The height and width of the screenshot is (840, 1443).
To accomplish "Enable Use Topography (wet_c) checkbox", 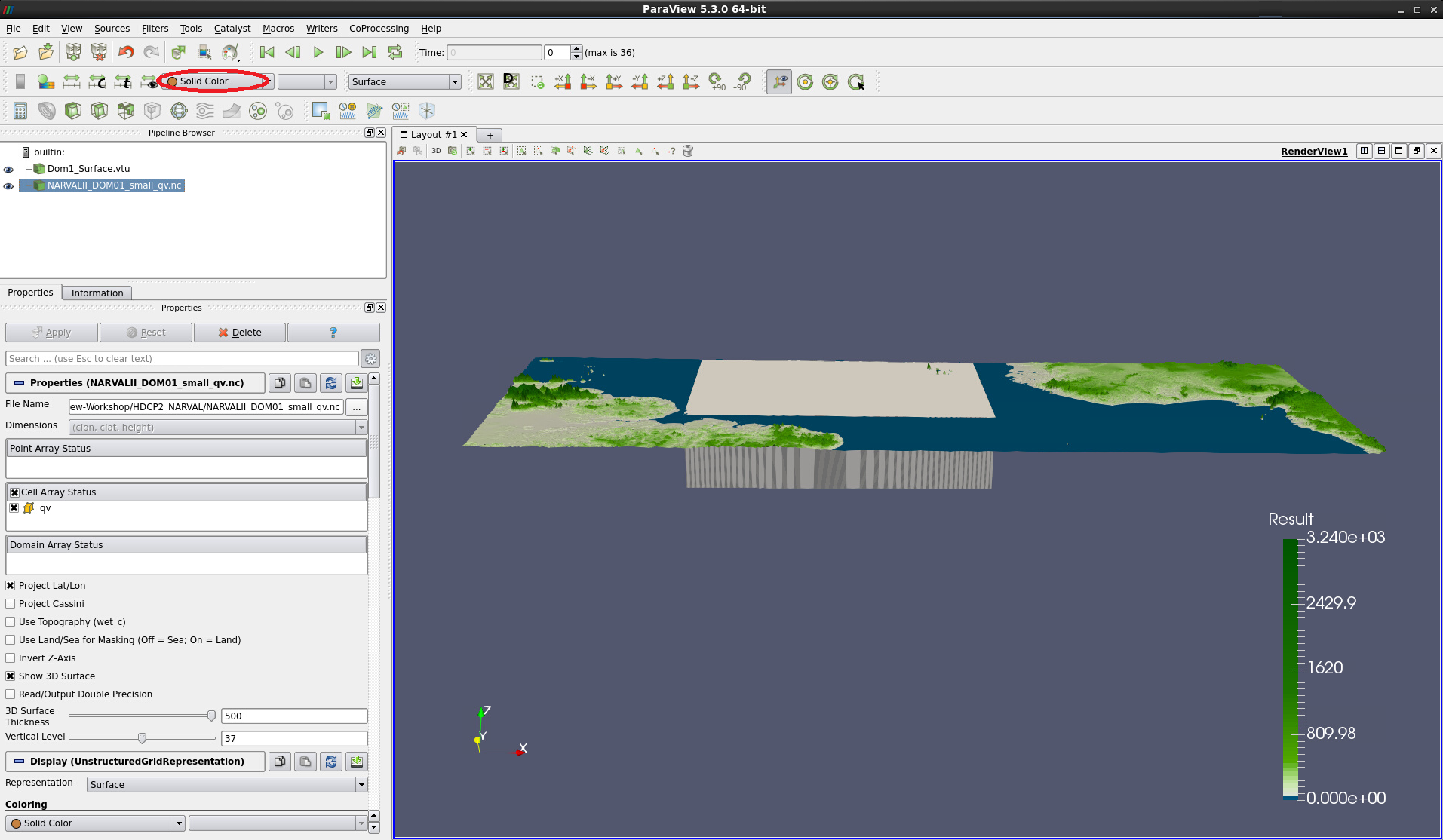I will pyautogui.click(x=11, y=622).
